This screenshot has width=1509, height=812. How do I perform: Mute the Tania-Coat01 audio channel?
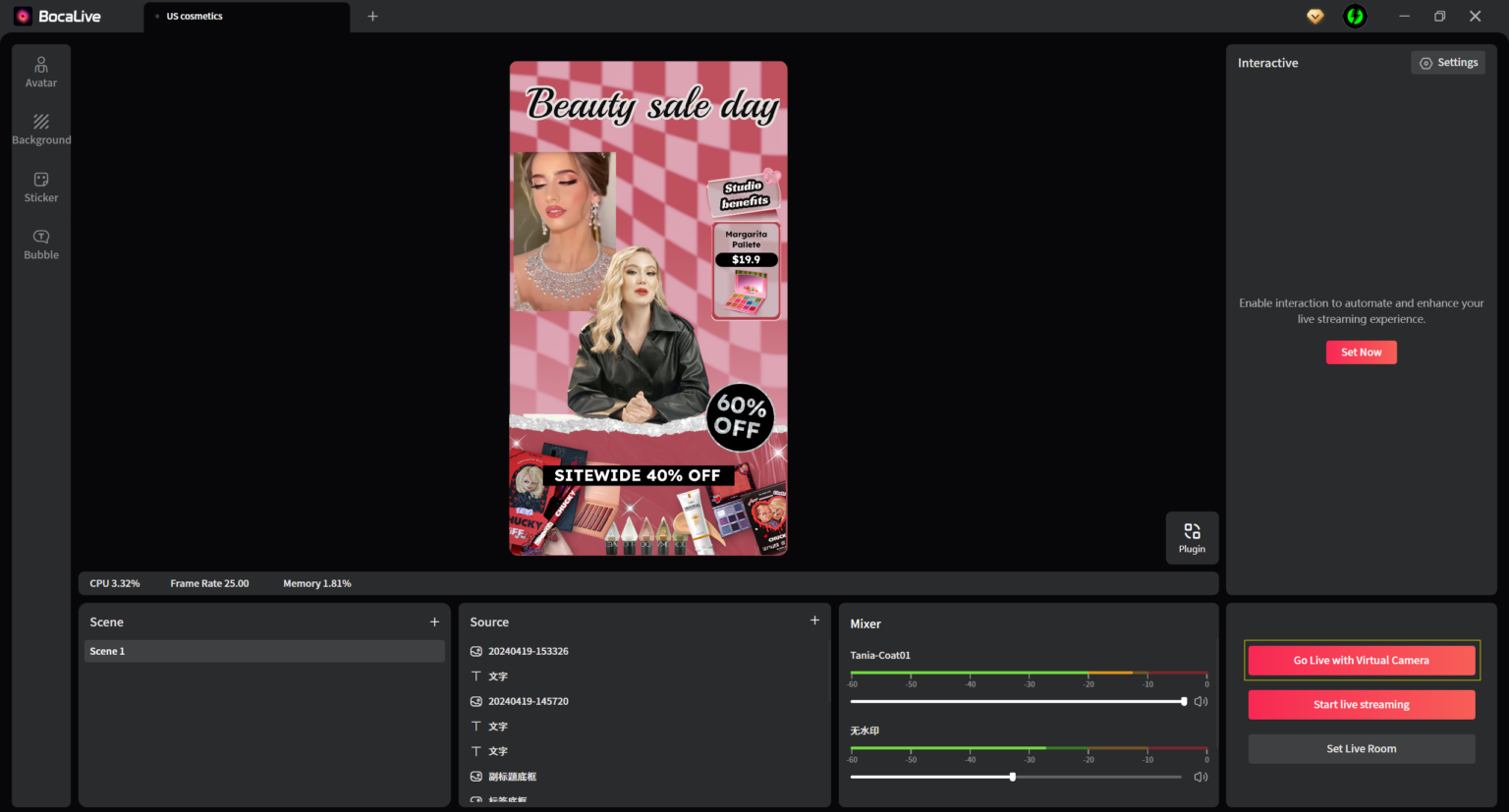pos(1201,701)
